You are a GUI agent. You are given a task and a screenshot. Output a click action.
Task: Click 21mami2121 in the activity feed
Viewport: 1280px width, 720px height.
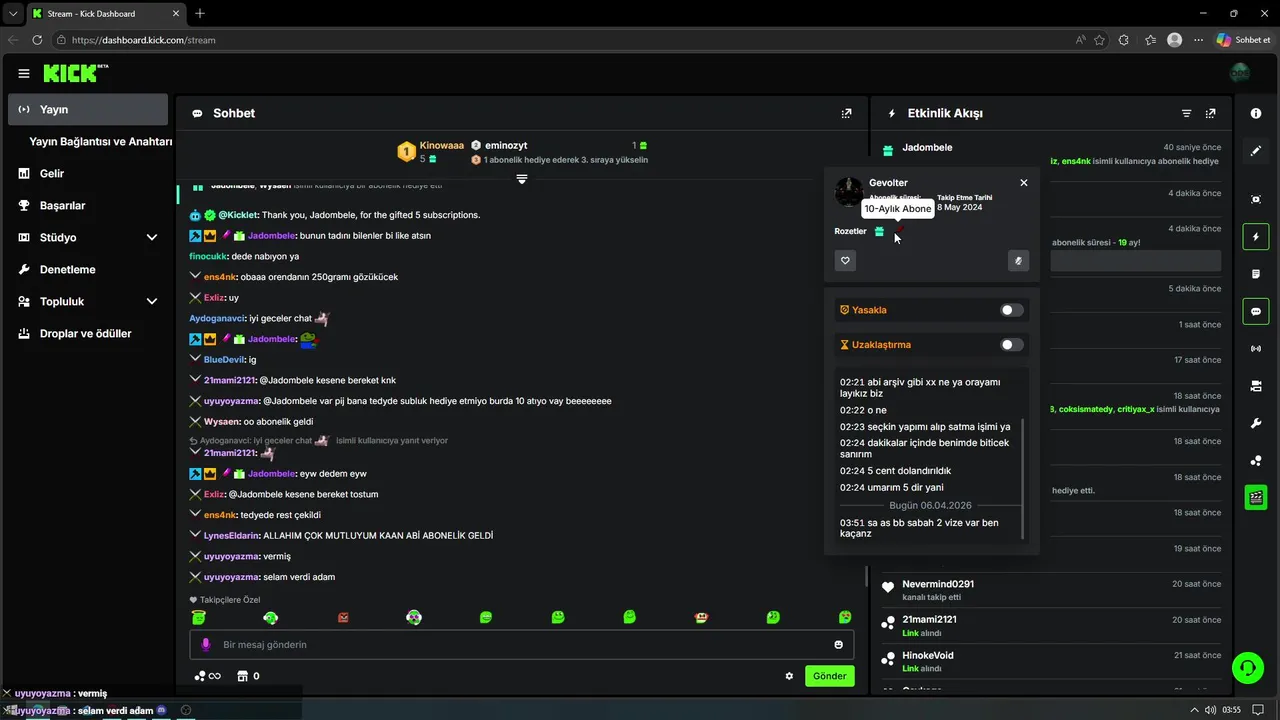click(929, 620)
